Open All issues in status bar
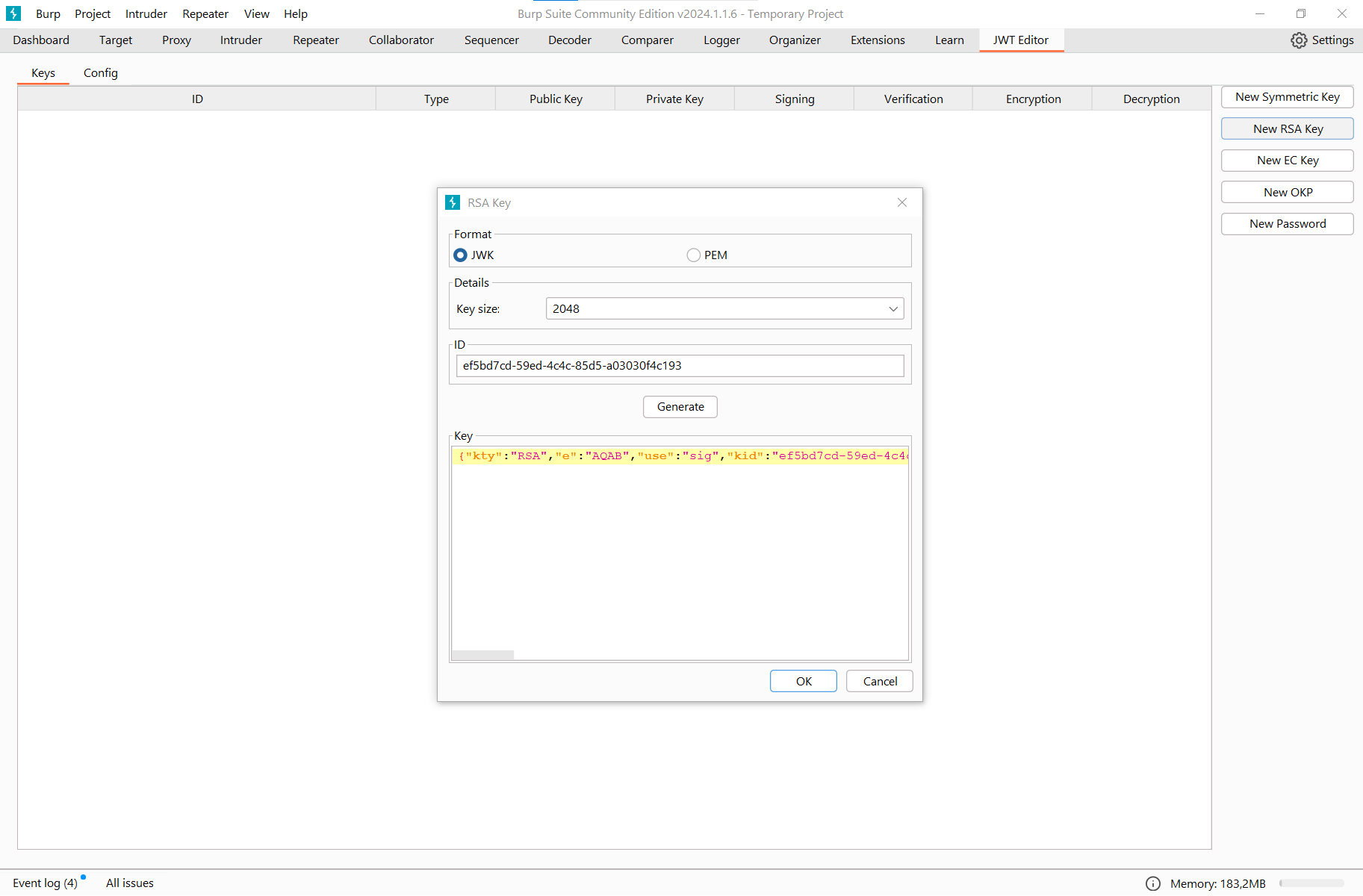The height and width of the screenshot is (896, 1363). (130, 883)
